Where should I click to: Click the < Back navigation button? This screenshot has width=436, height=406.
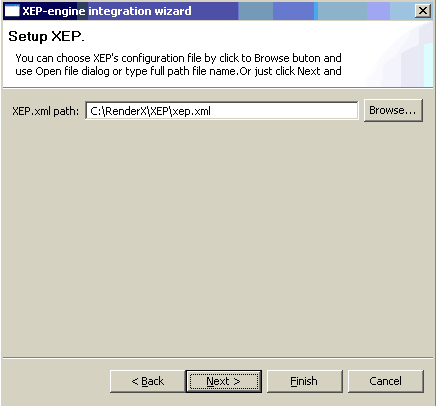tap(147, 381)
